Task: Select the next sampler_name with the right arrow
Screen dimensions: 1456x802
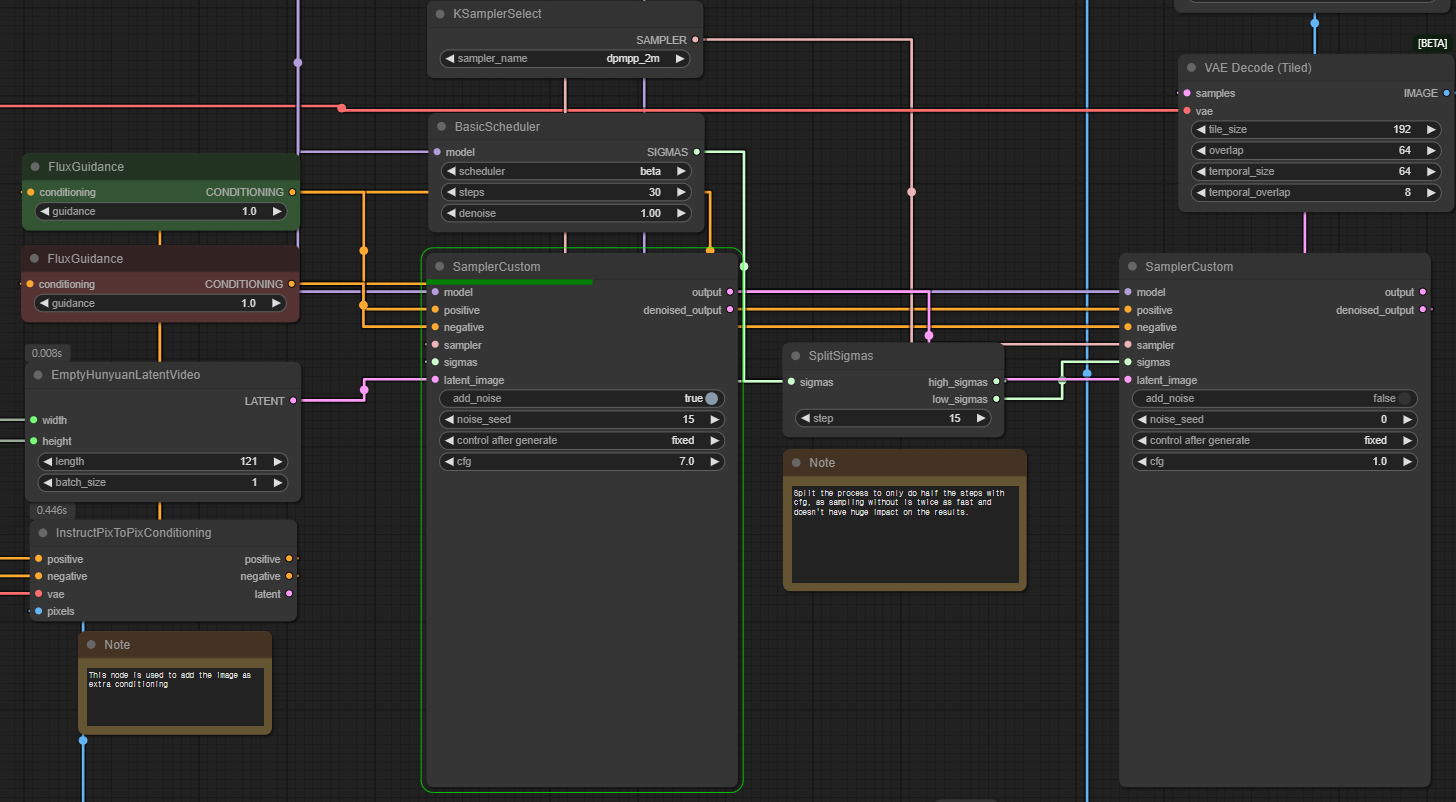Action: [x=680, y=59]
